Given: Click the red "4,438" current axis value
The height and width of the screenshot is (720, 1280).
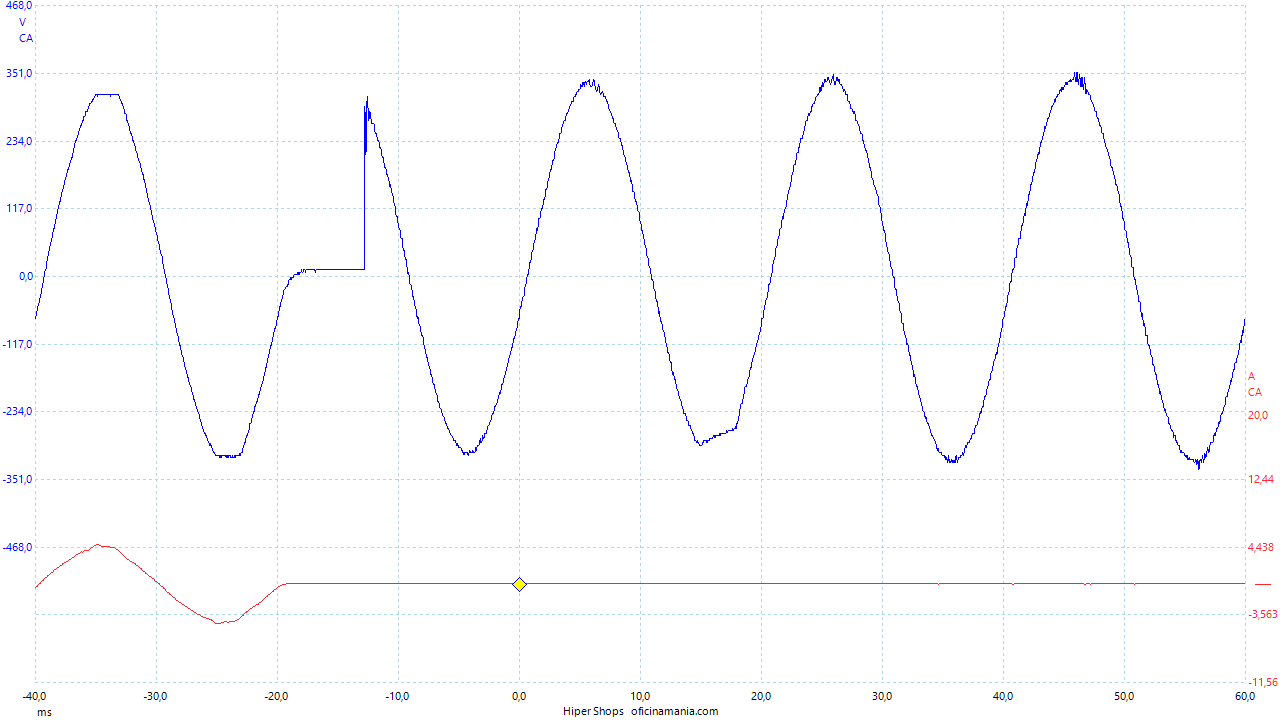Looking at the screenshot, I should coord(1260,547).
